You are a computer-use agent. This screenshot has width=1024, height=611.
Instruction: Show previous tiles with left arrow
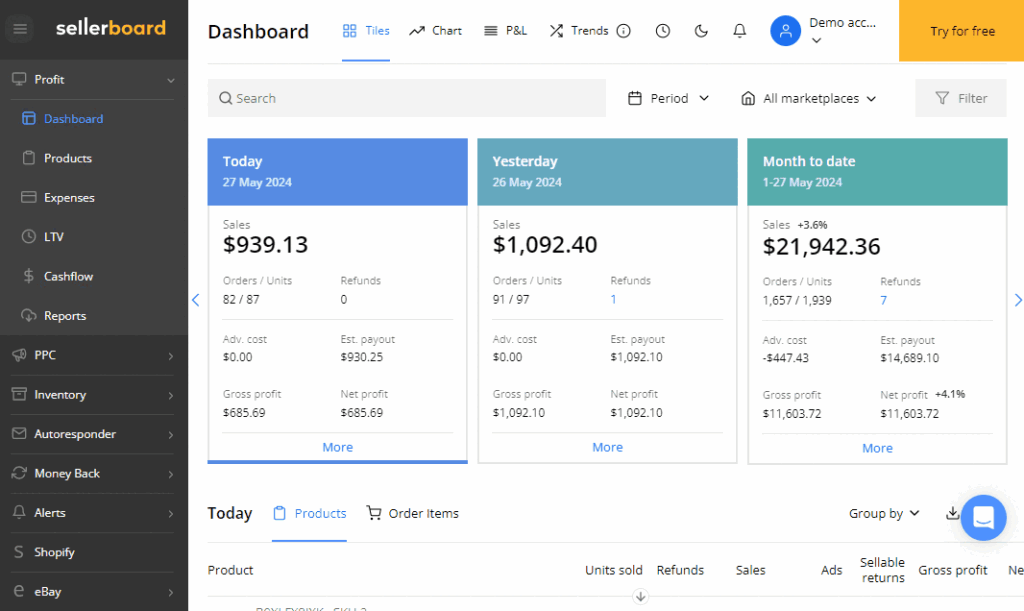coord(196,300)
